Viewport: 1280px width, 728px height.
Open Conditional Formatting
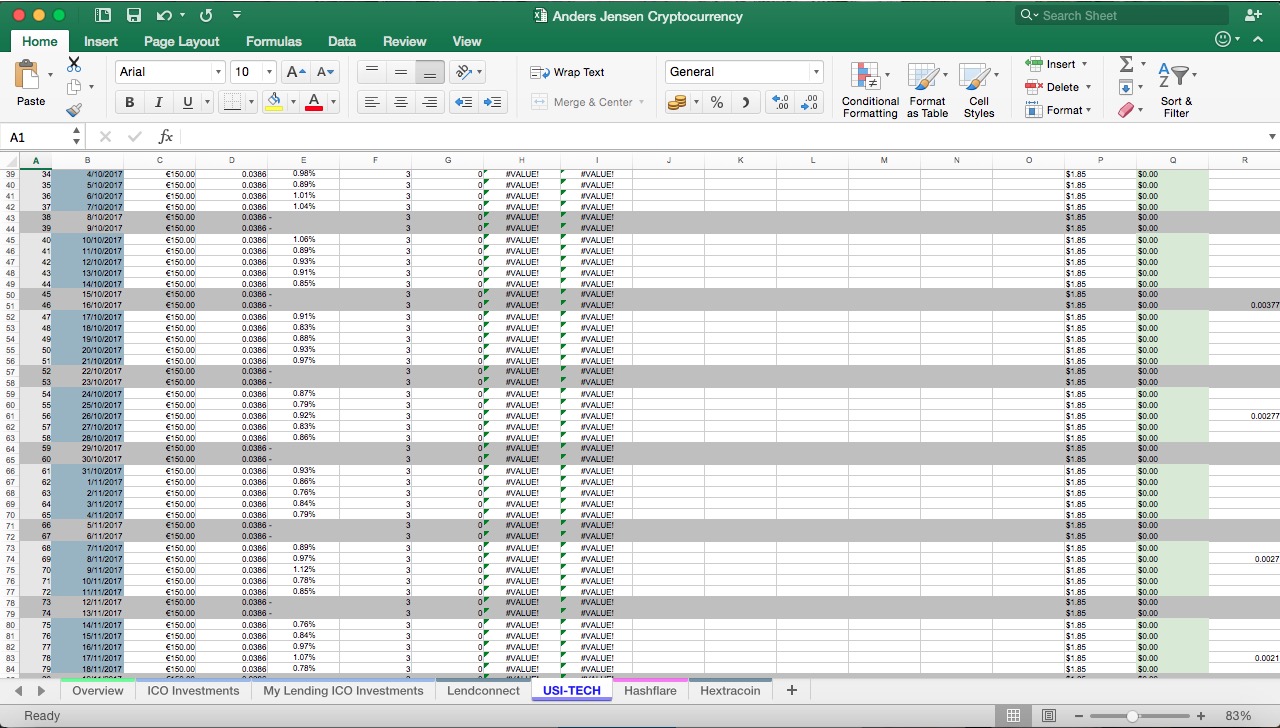[870, 90]
